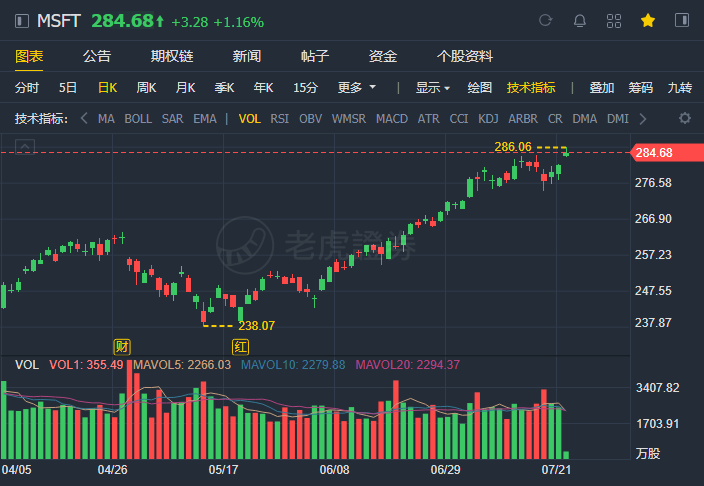
Task: Open the 个股资料 tab
Action: [x=465, y=57]
